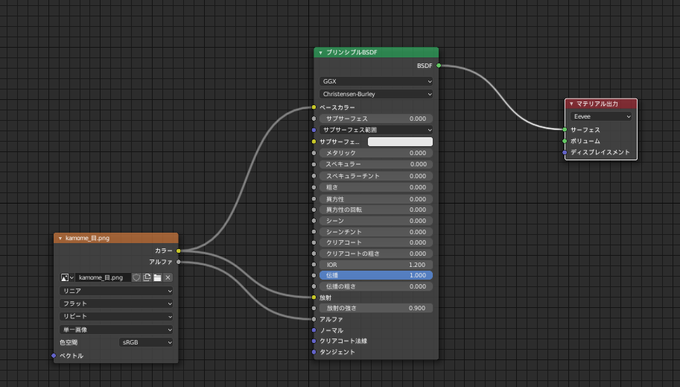The image size is (680, 387).
Task: Click the kamome_目.png image name field
Action: (x=103, y=277)
